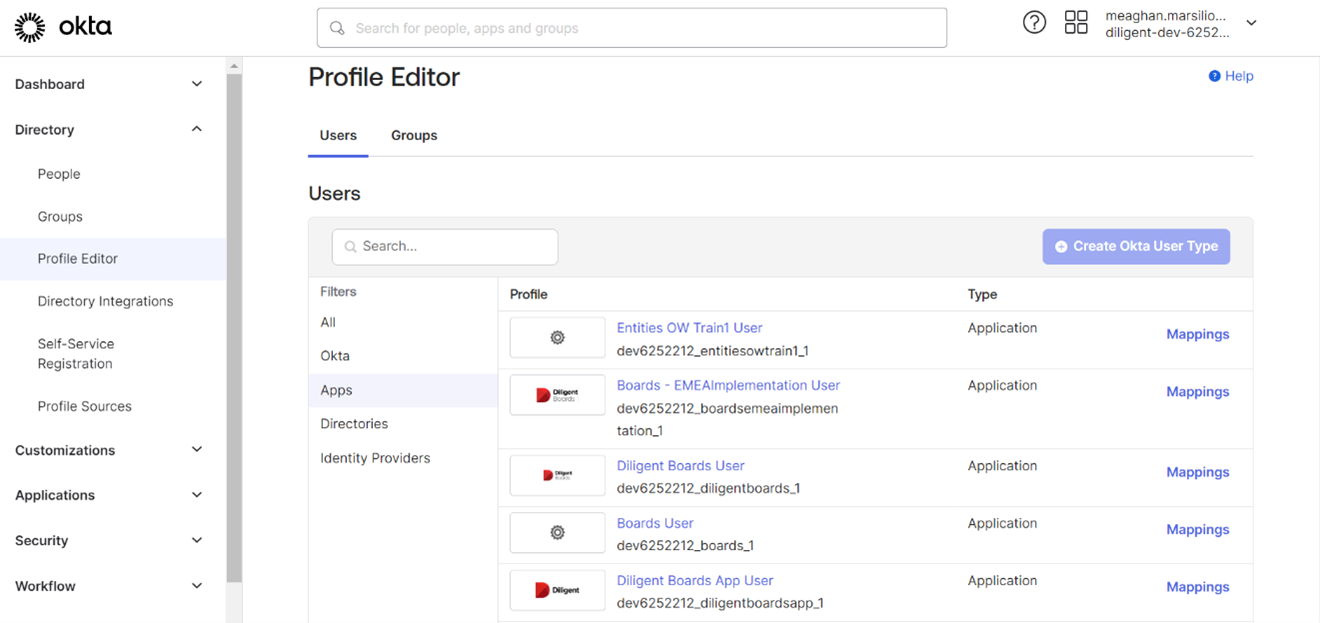Click the profile Search field
This screenshot has height=623, width=1320.
coord(445,246)
